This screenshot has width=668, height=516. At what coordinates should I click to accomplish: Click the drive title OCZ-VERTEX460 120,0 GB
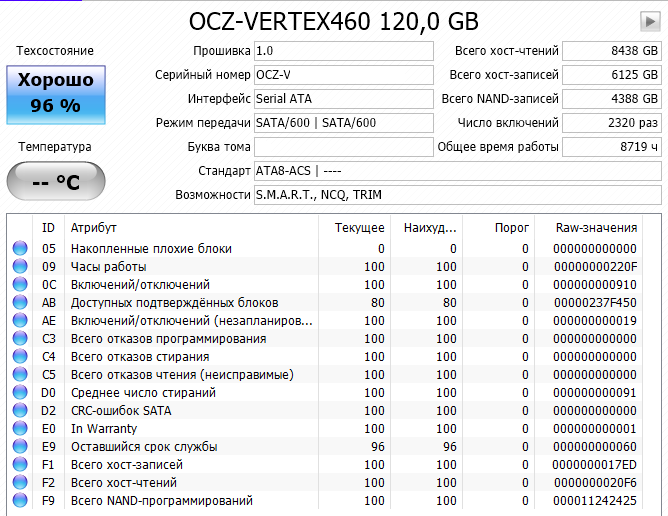334,21
